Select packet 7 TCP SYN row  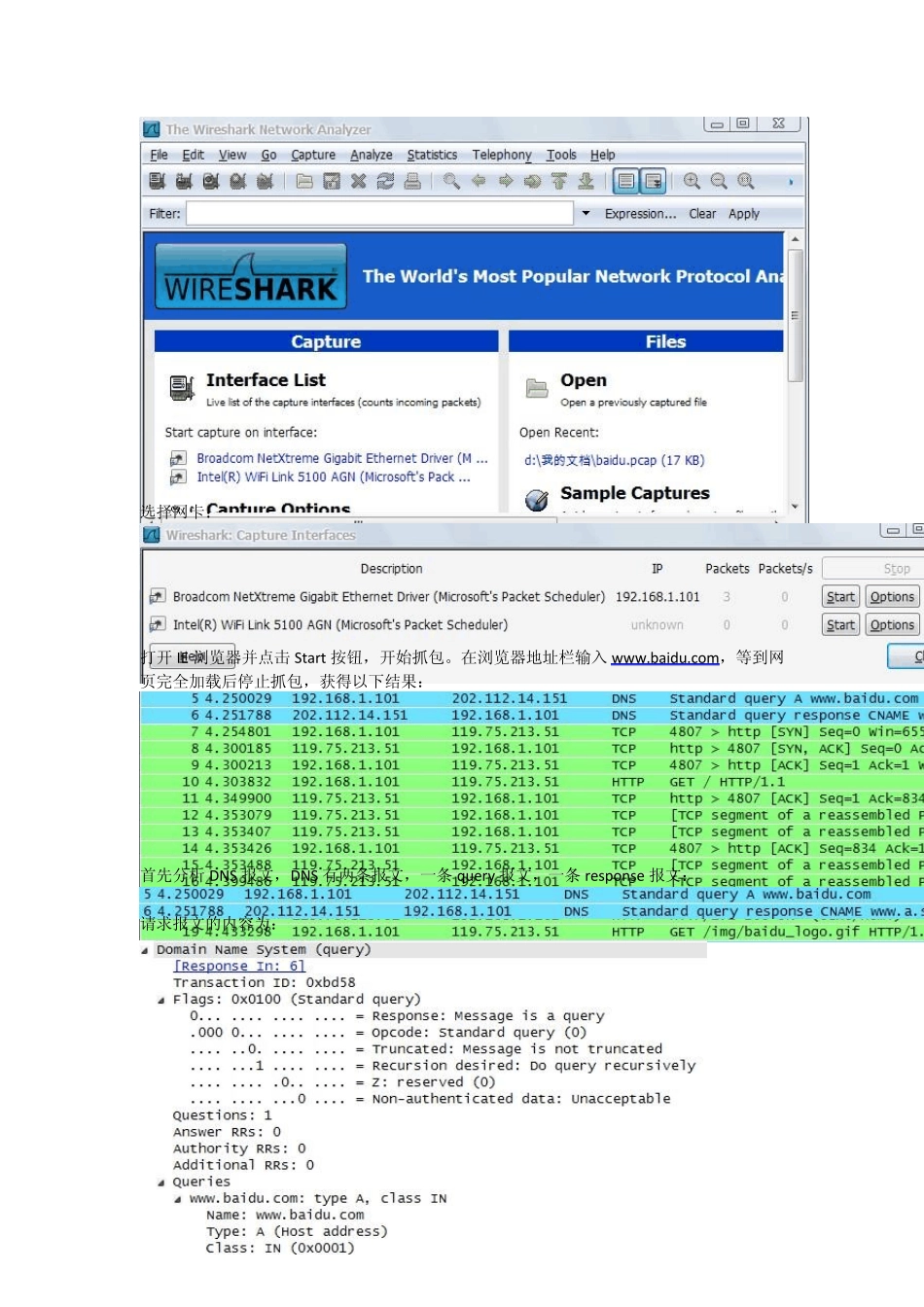532,732
